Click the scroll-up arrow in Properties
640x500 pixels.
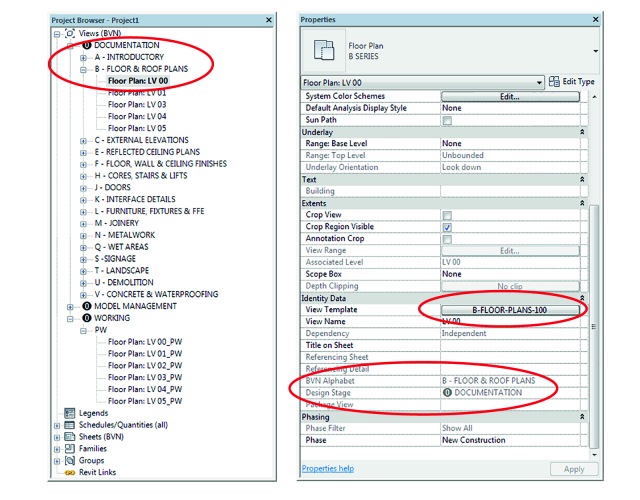[594, 97]
